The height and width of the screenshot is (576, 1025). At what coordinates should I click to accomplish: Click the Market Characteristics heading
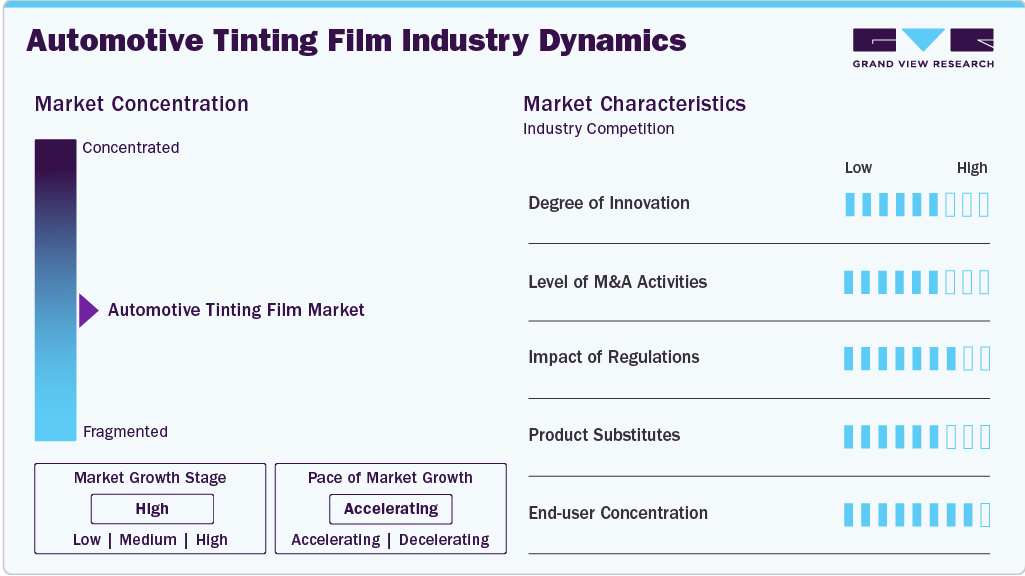point(634,104)
